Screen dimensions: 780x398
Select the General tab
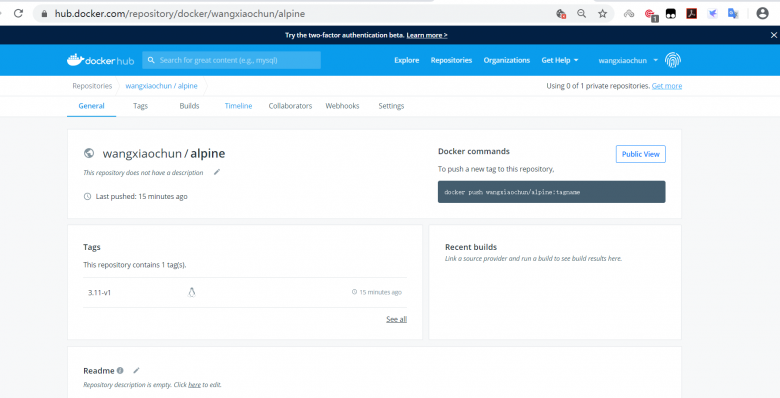point(92,106)
